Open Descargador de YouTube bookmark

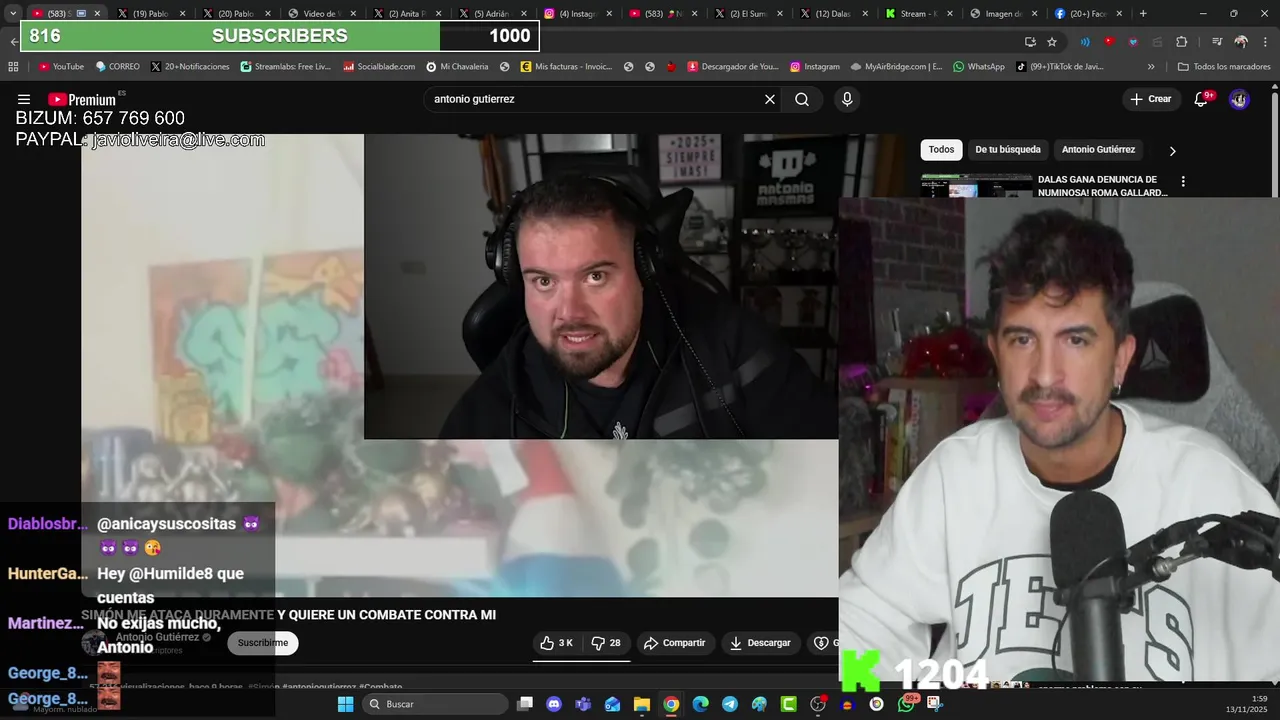point(733,67)
